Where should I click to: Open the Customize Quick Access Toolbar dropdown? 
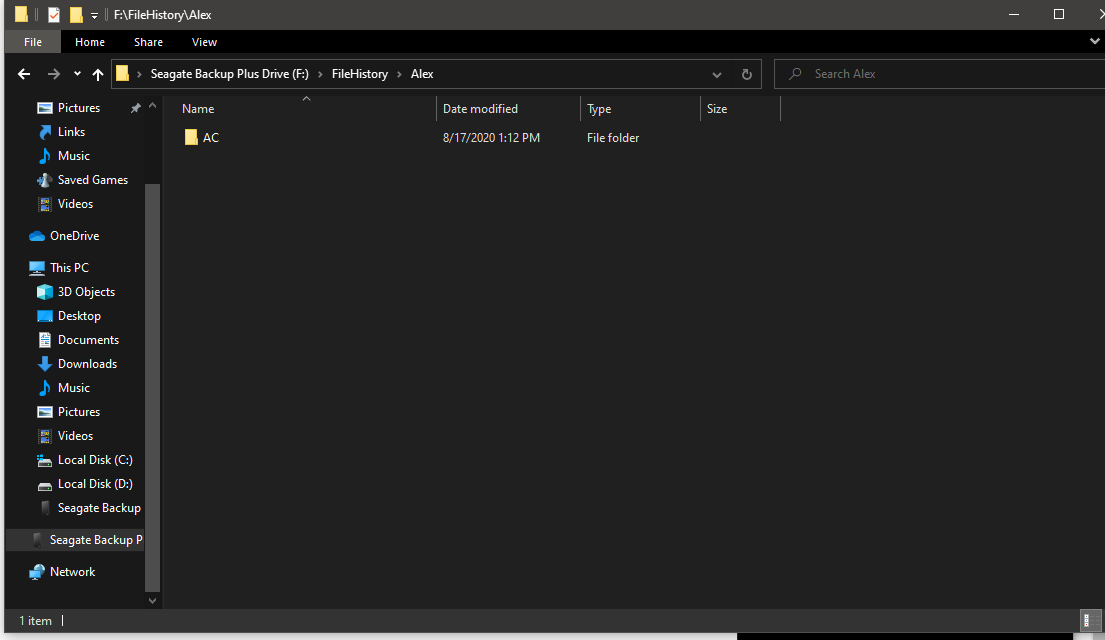tap(94, 15)
